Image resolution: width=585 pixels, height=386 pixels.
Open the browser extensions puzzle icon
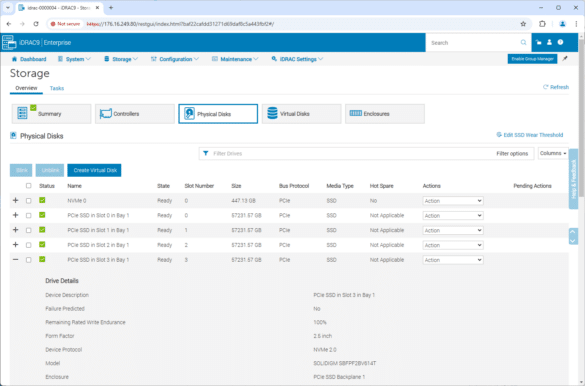[542, 24]
